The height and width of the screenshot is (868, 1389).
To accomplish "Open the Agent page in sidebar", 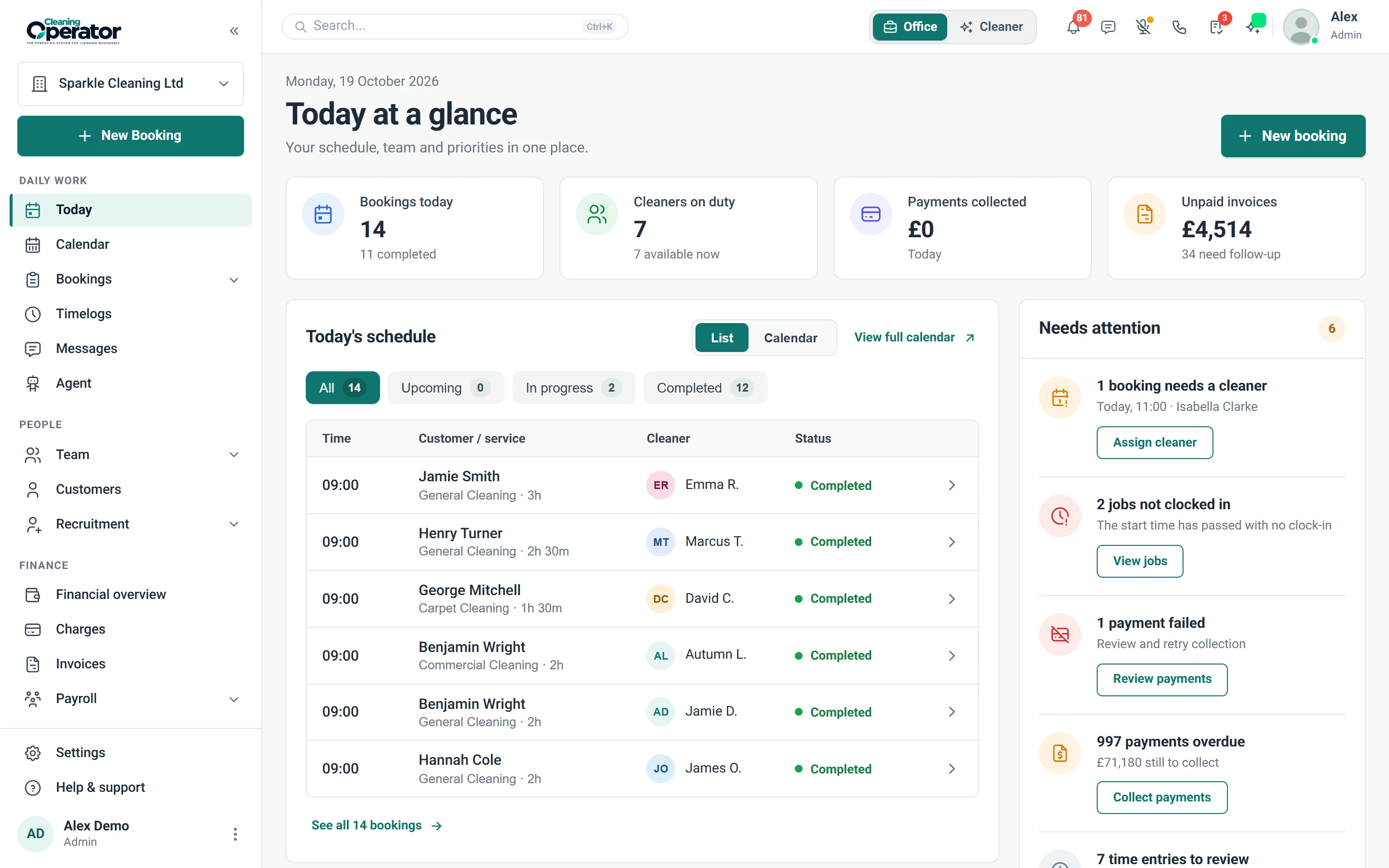I will 131,383.
